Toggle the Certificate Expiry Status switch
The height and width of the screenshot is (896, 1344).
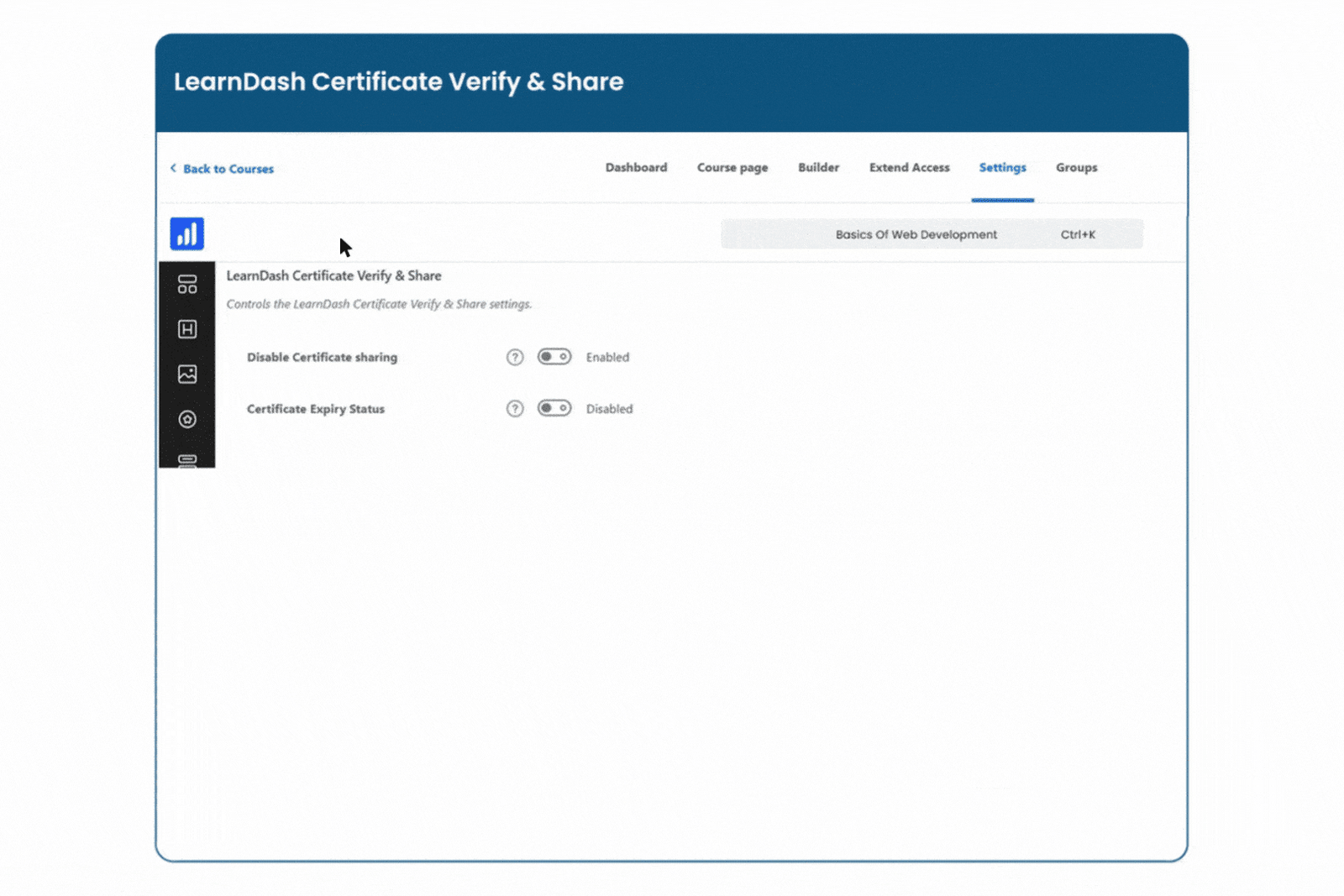coord(554,408)
